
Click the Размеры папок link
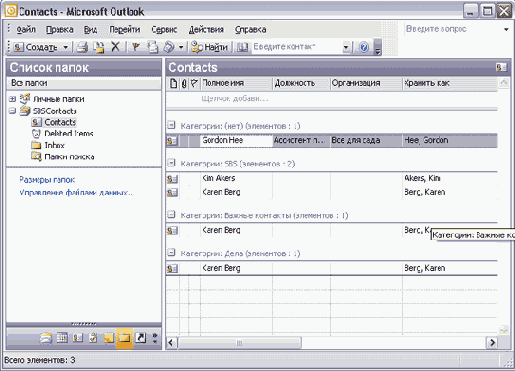tap(47, 180)
